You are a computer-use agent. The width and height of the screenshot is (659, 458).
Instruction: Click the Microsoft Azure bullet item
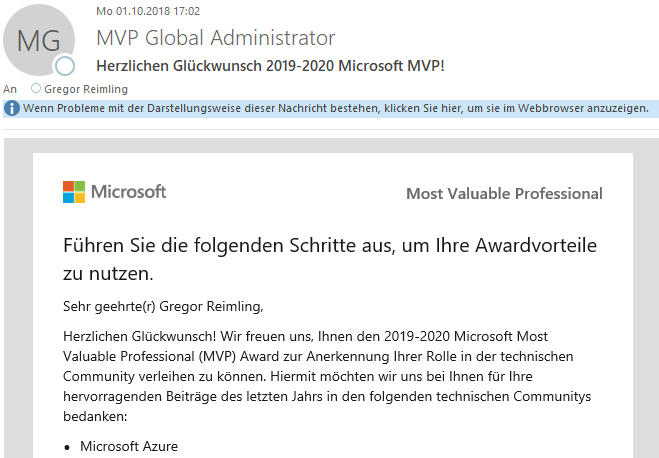coord(129,446)
